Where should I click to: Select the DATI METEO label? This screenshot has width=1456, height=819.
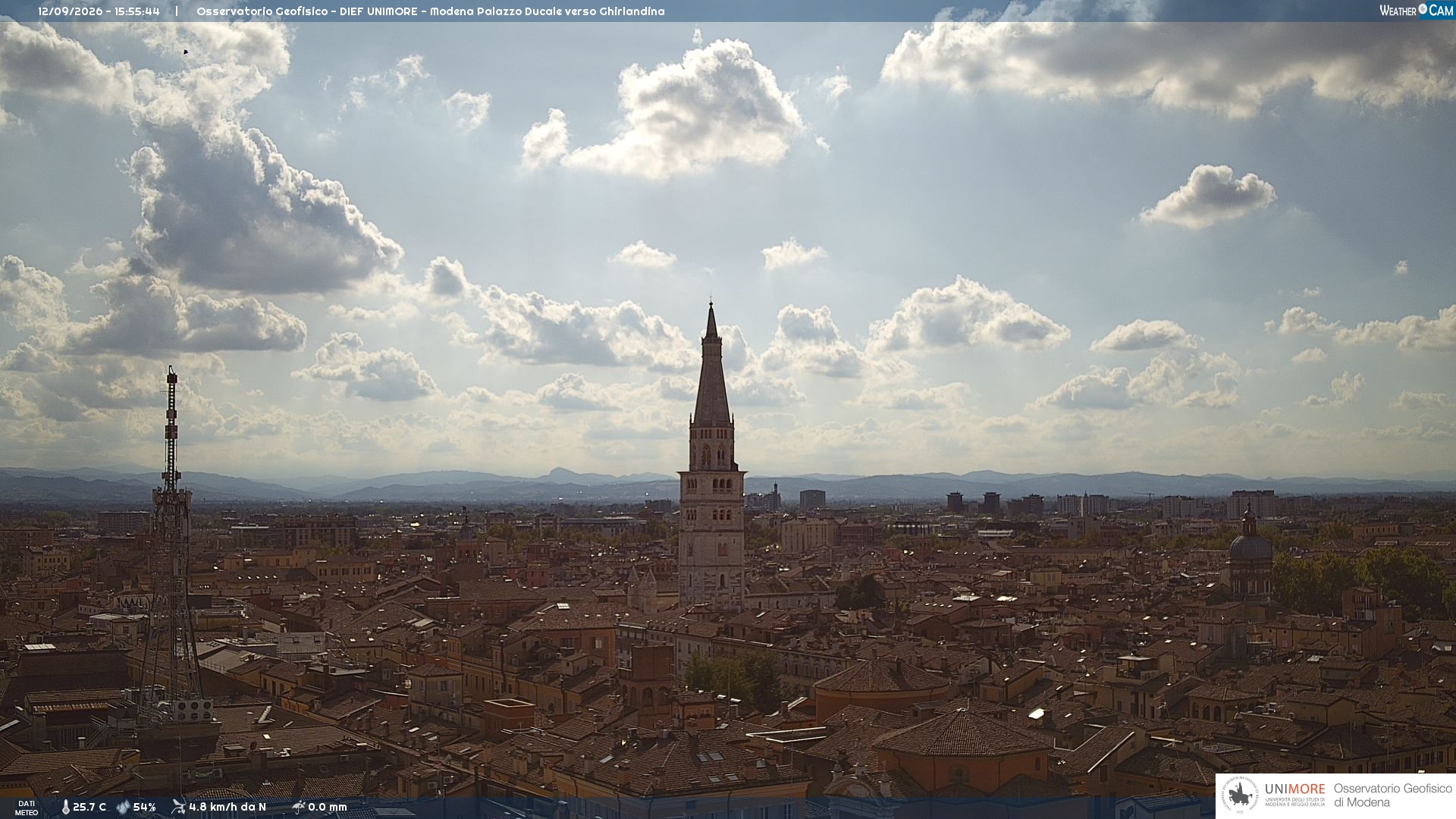[x=27, y=808]
